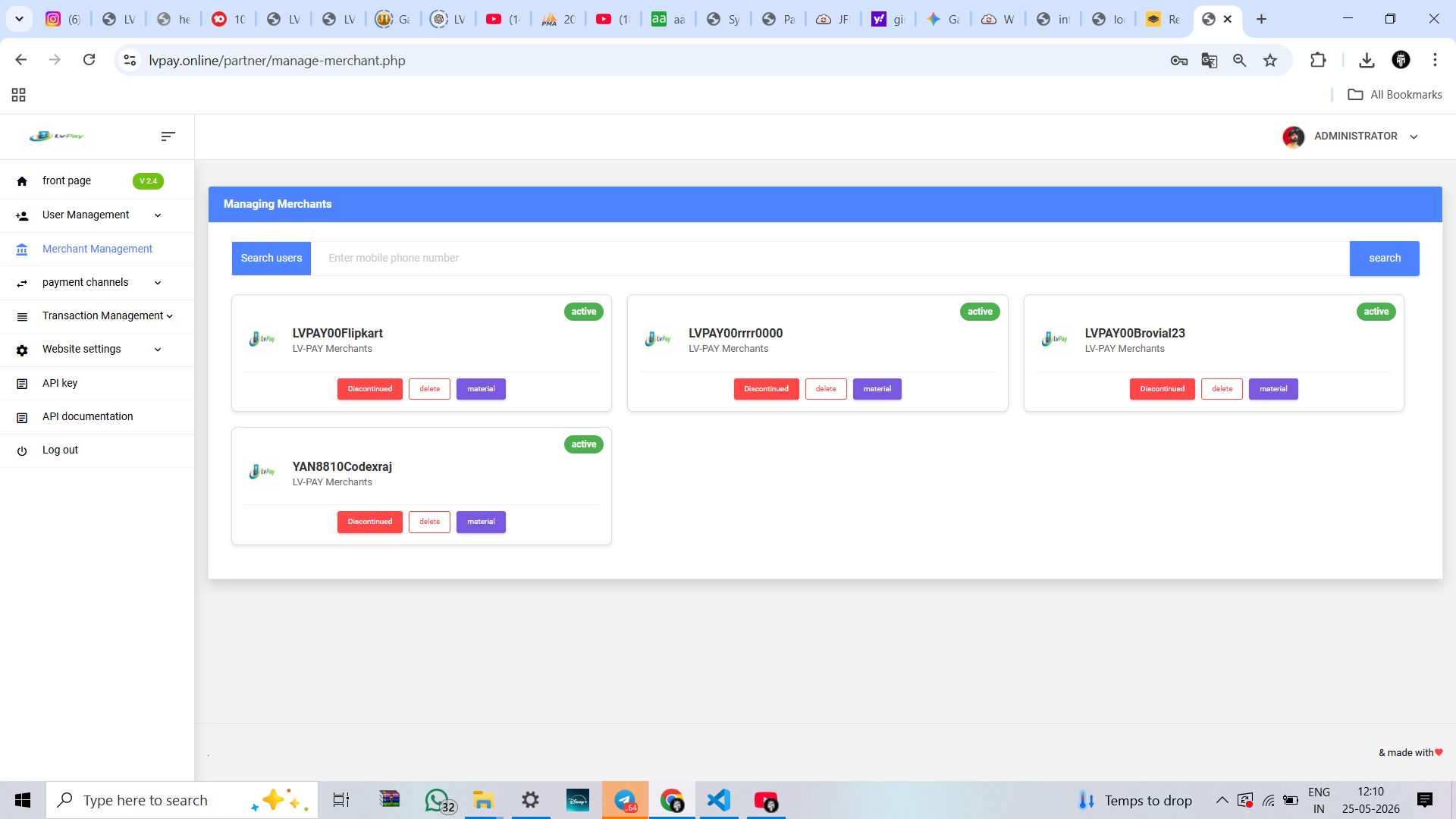
Task: Open the All Bookmarks folder
Action: coord(1395,95)
